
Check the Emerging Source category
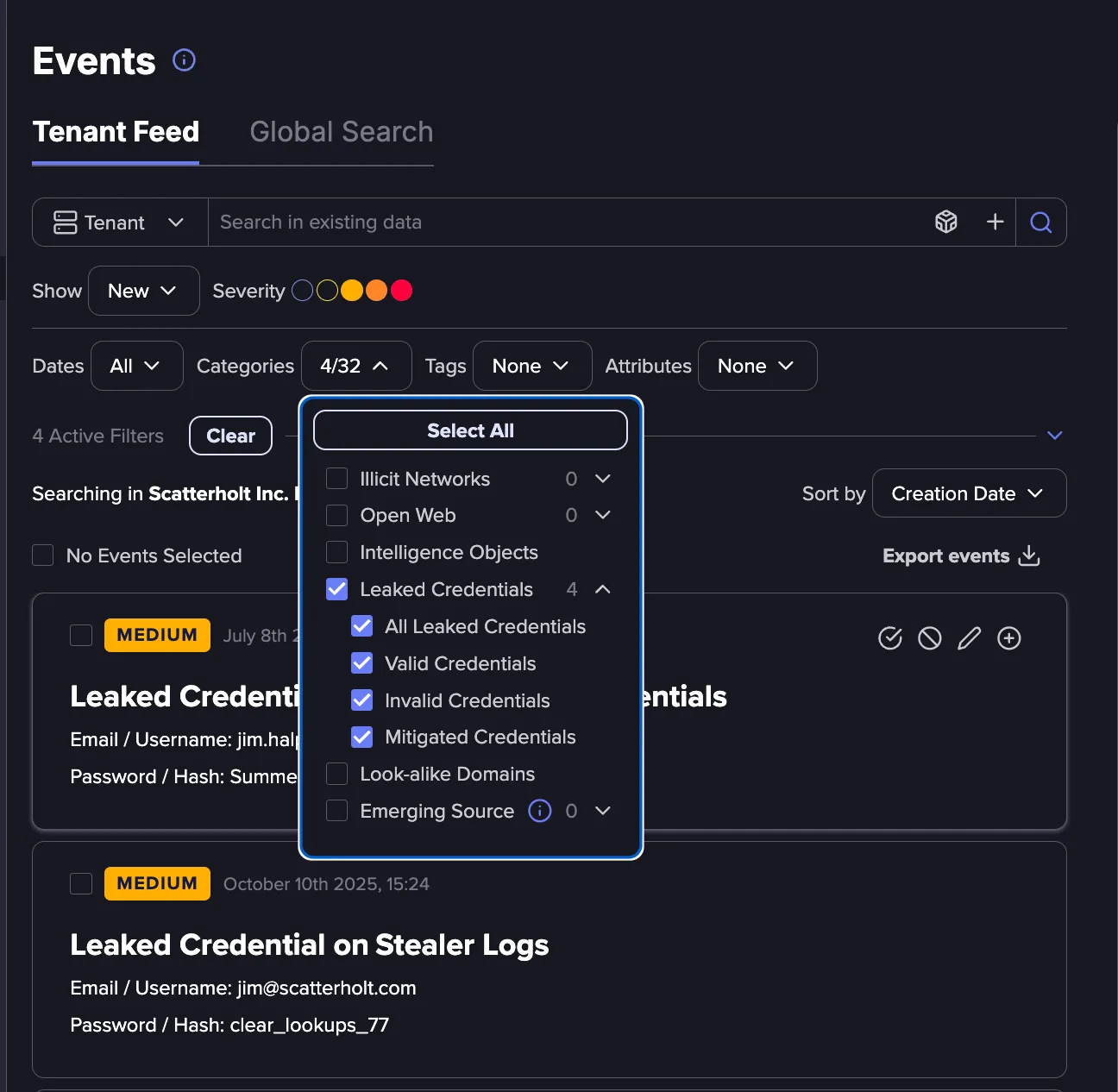(x=337, y=811)
